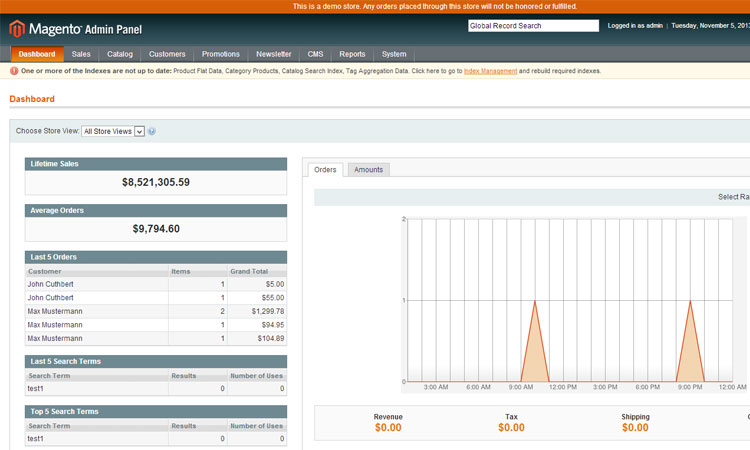The image size is (750, 450).
Task: Click the Dashboard page heading
Action: click(32, 99)
